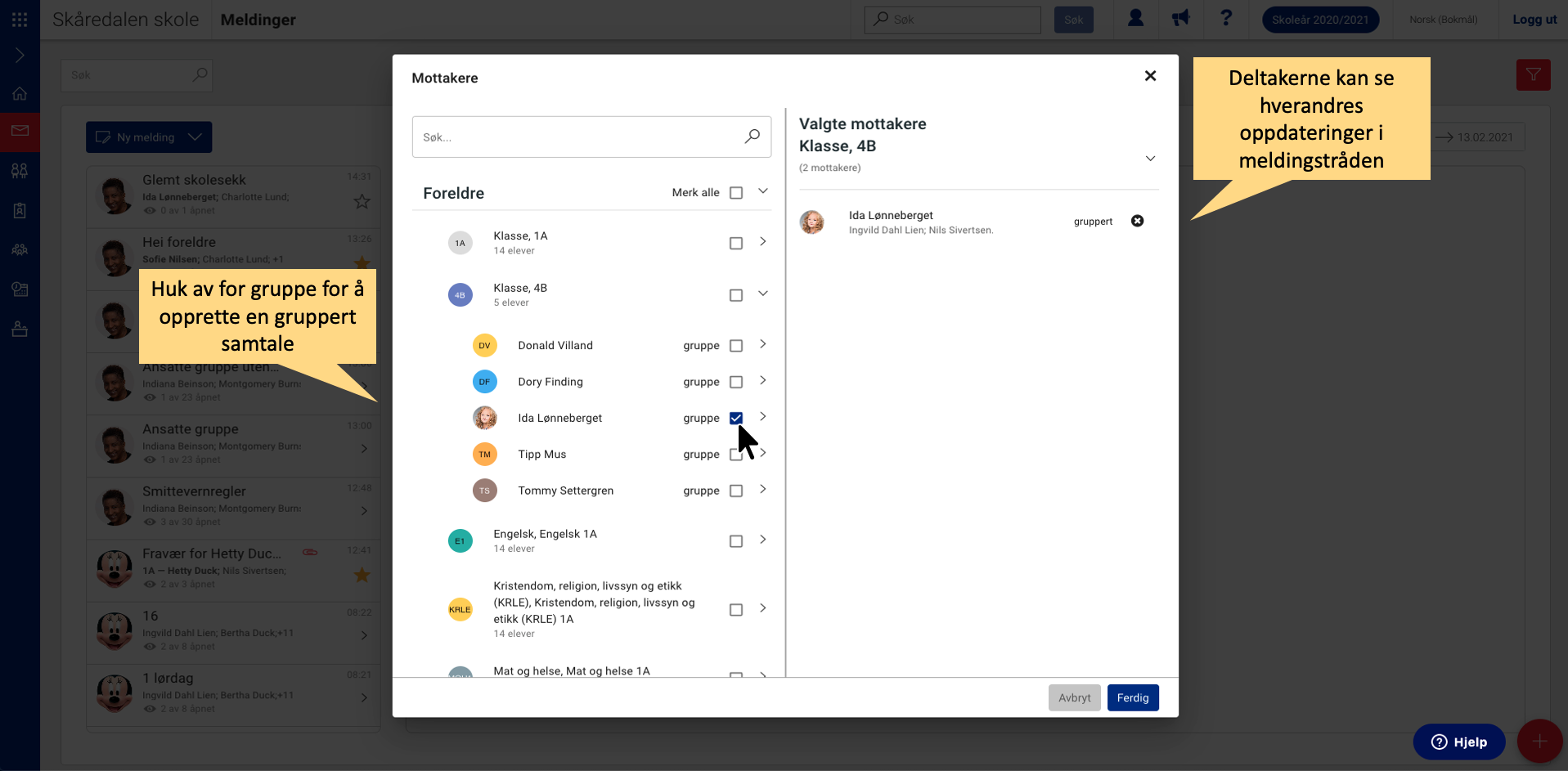Star the Glemt skolesekk message
This screenshot has width=1568, height=771.
[362, 201]
